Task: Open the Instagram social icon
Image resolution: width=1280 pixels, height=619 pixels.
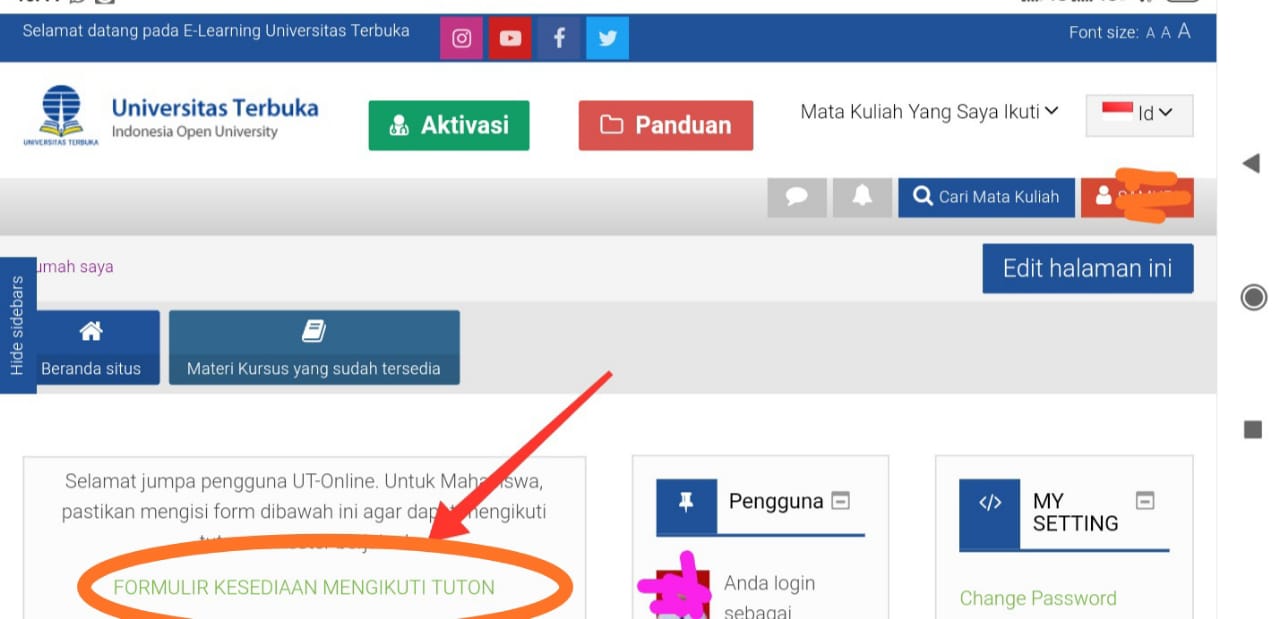Action: point(461,39)
